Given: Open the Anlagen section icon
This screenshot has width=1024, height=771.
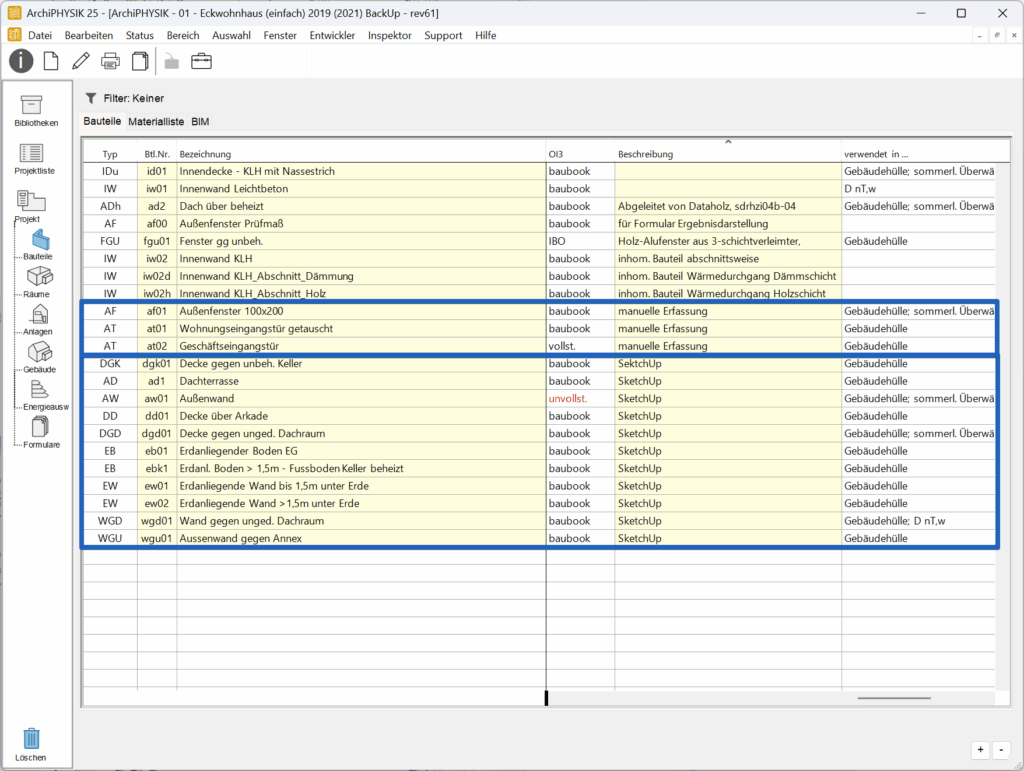Looking at the screenshot, I should click(40, 315).
